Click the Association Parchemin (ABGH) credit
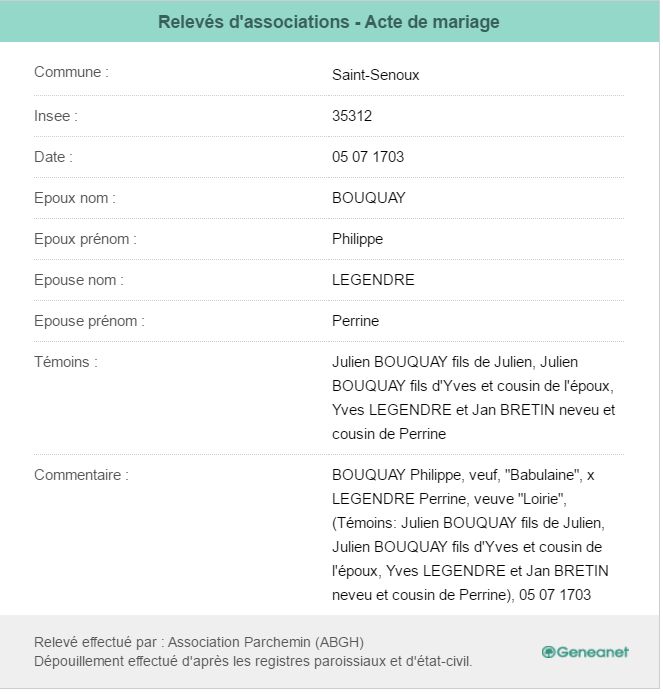This screenshot has width=663, height=695. 265,642
